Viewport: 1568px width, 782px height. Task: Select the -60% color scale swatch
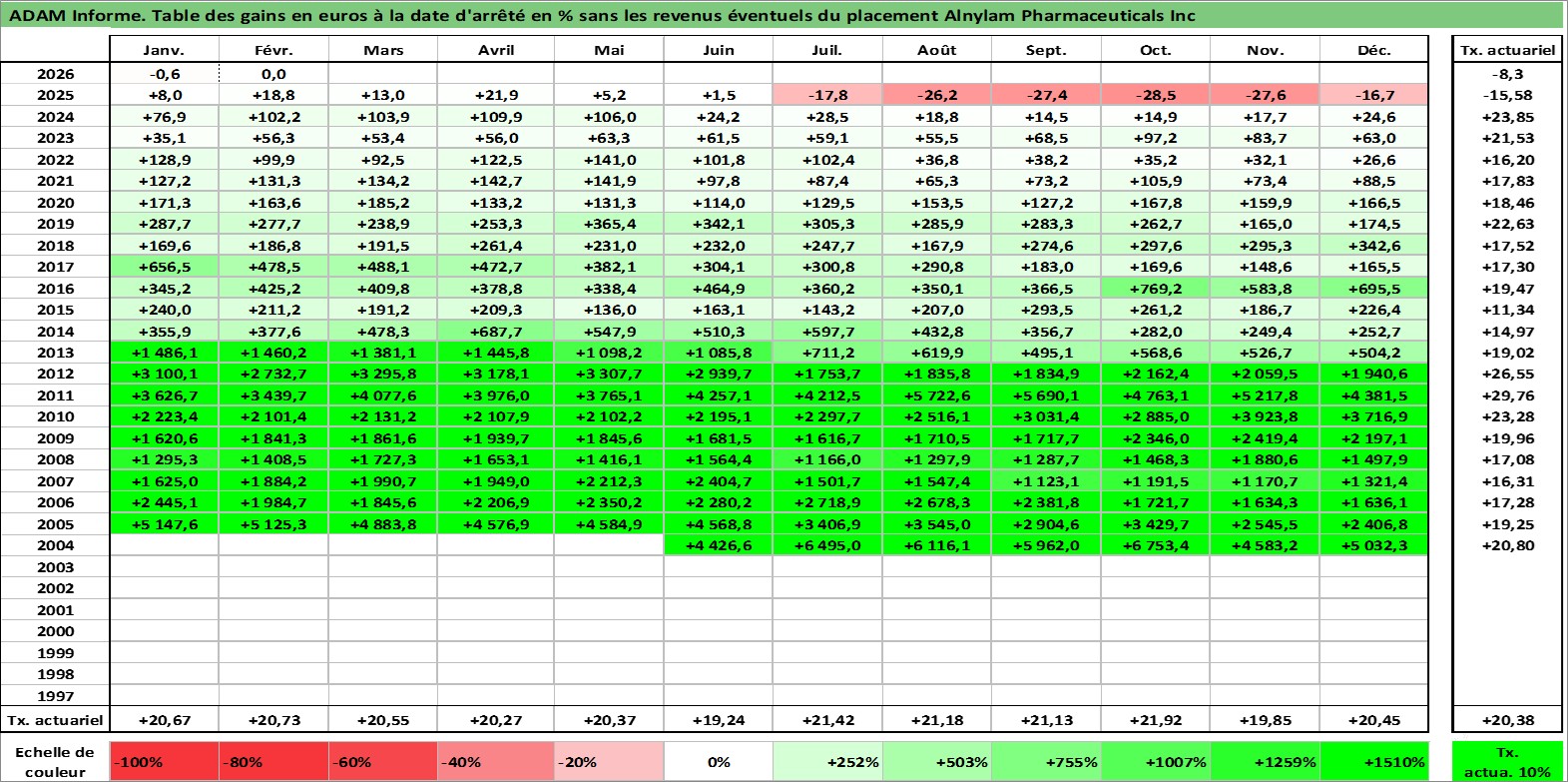coord(383,761)
